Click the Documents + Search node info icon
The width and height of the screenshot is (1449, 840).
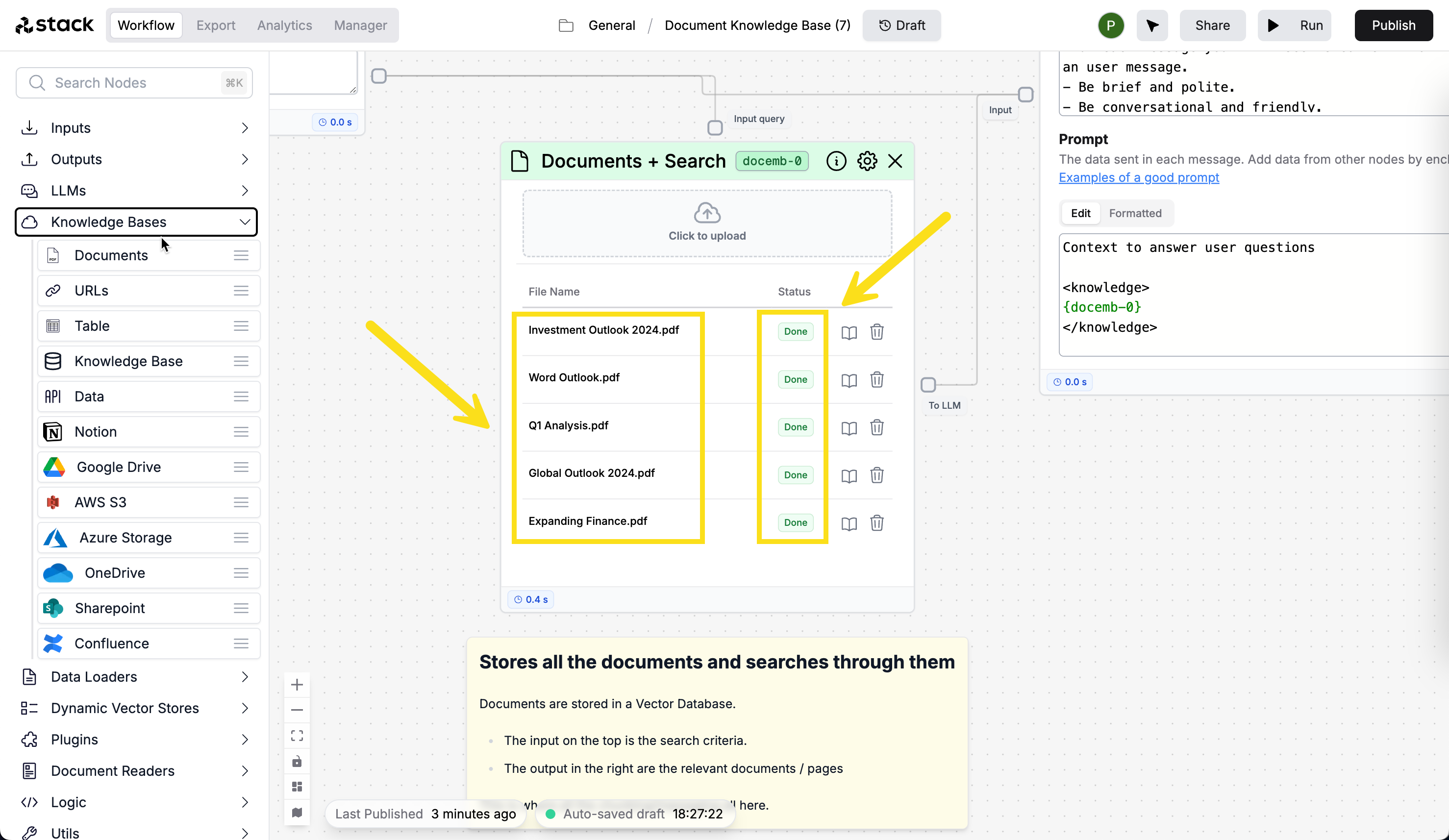pos(836,161)
